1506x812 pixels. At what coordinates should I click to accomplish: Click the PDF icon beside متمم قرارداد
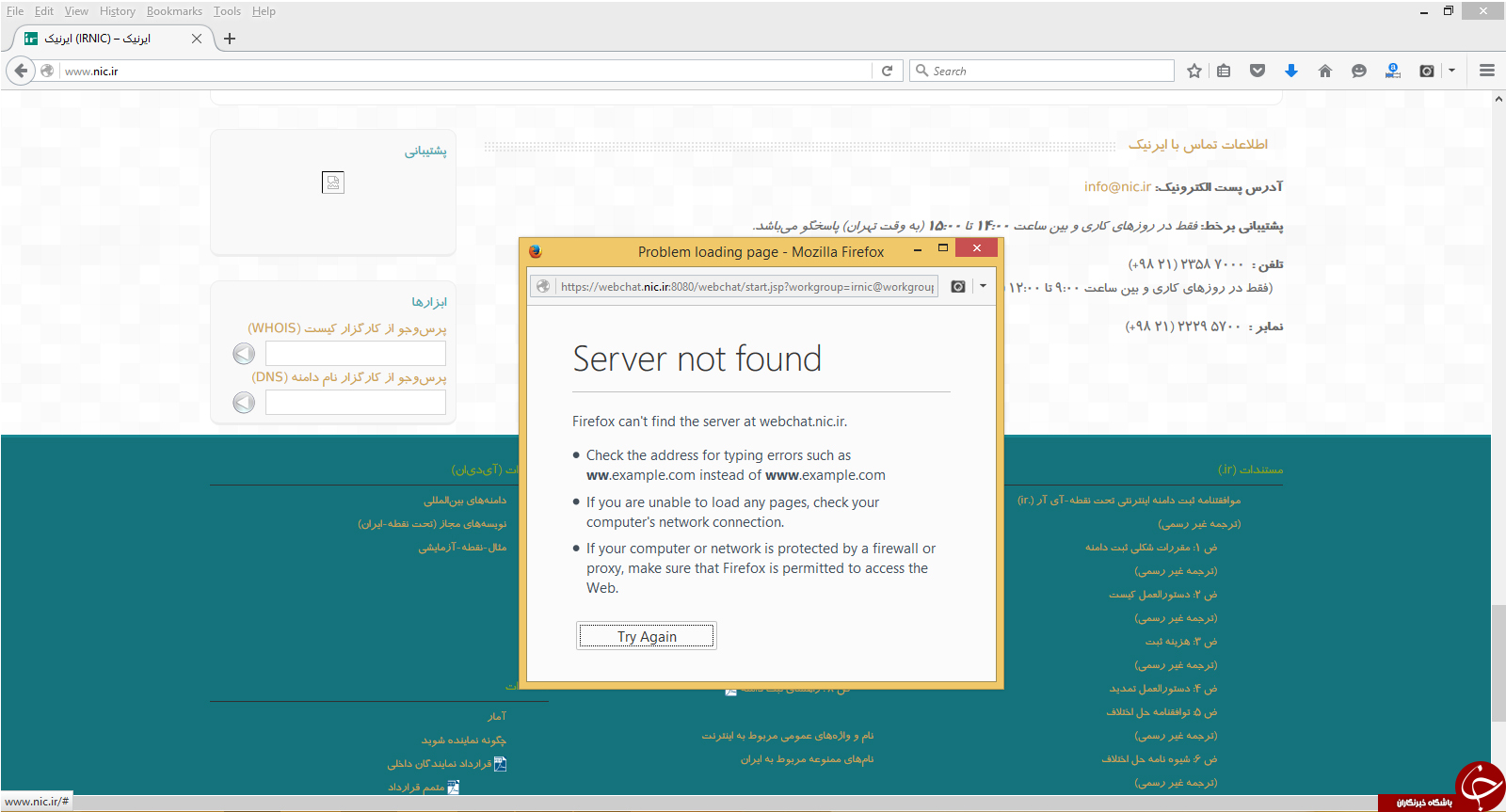pyautogui.click(x=453, y=788)
